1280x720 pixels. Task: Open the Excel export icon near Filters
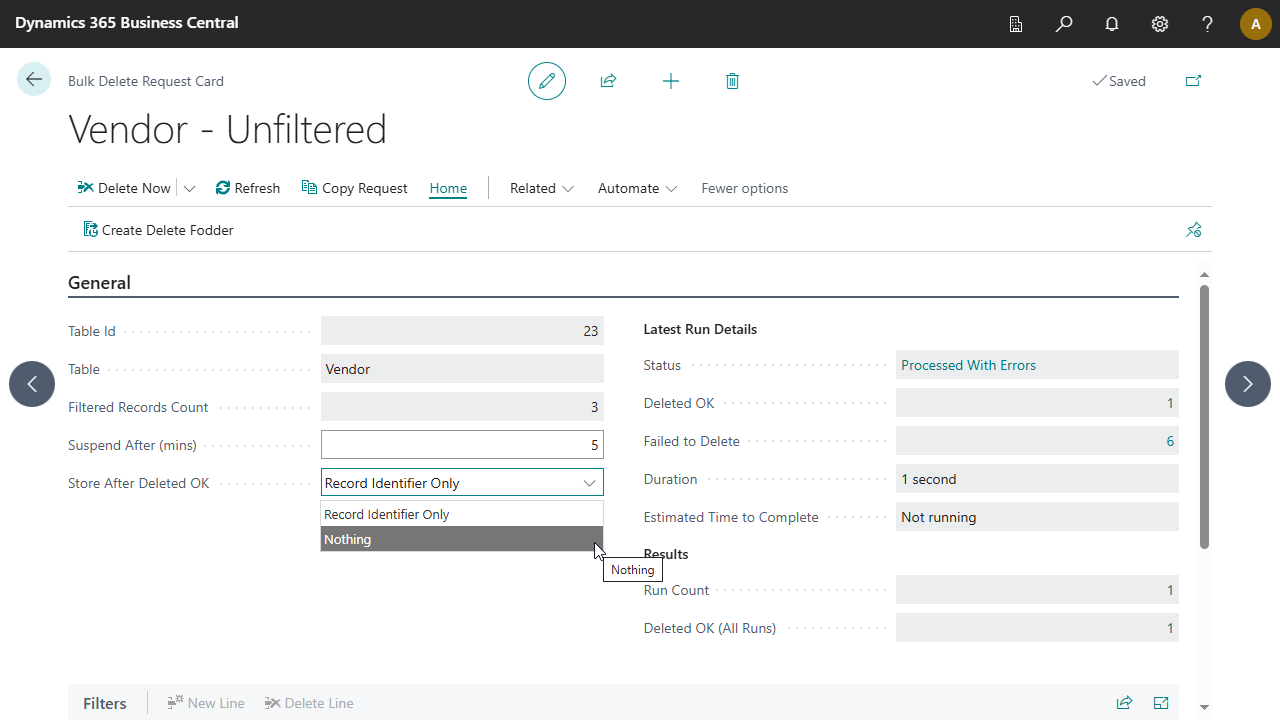point(1161,703)
